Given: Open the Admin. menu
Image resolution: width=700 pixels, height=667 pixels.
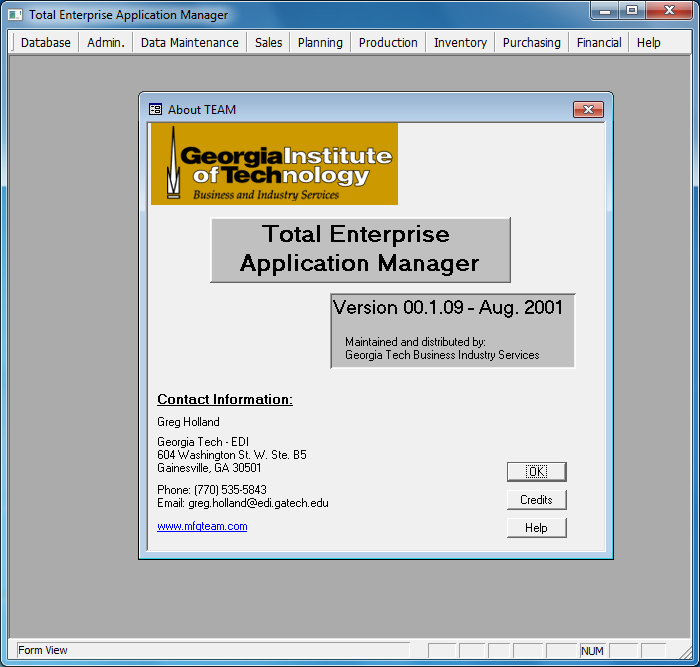Looking at the screenshot, I should click(x=106, y=42).
